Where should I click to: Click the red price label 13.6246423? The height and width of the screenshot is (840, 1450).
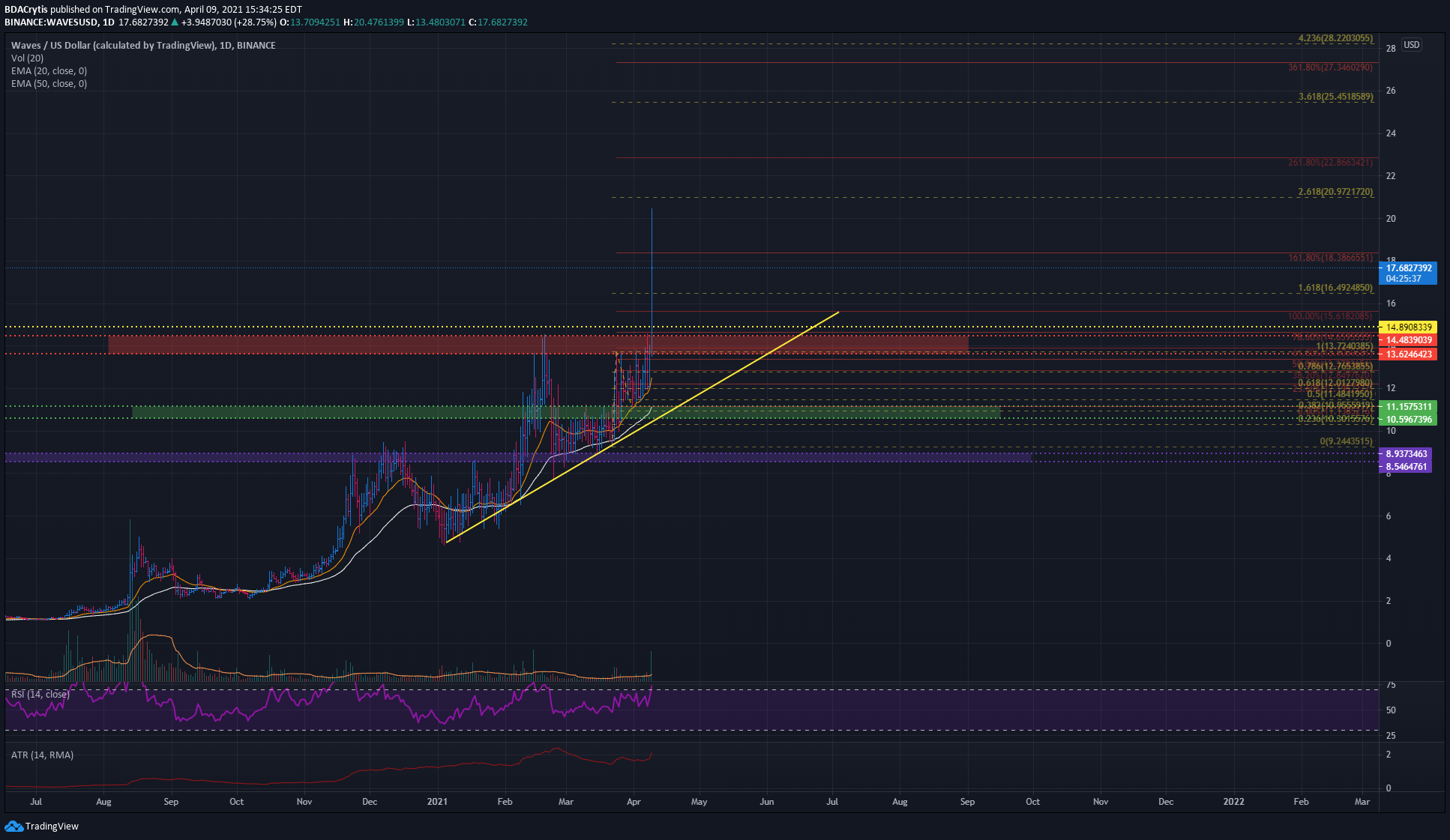tap(1408, 354)
